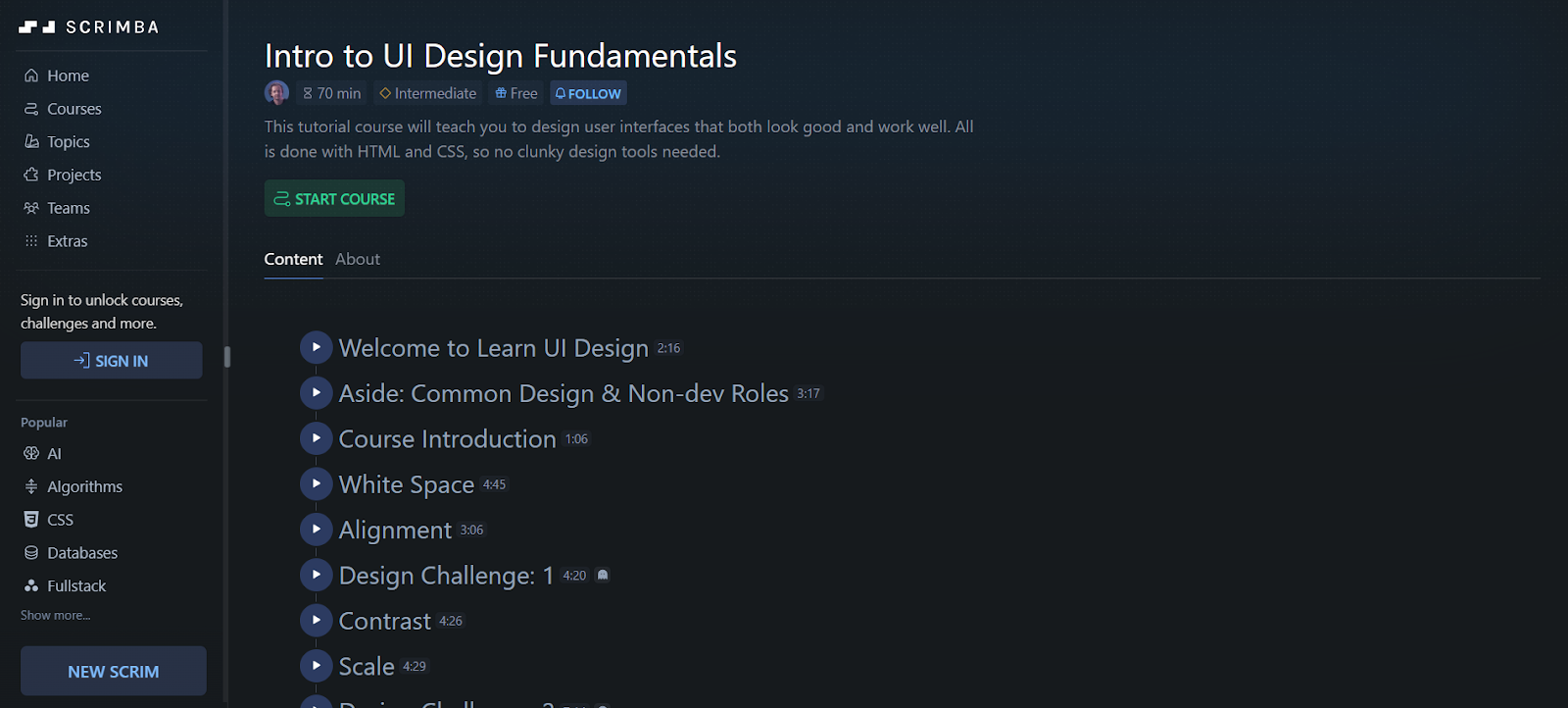Click the play icon beside Alignment
This screenshot has height=708, width=1568.
316,529
